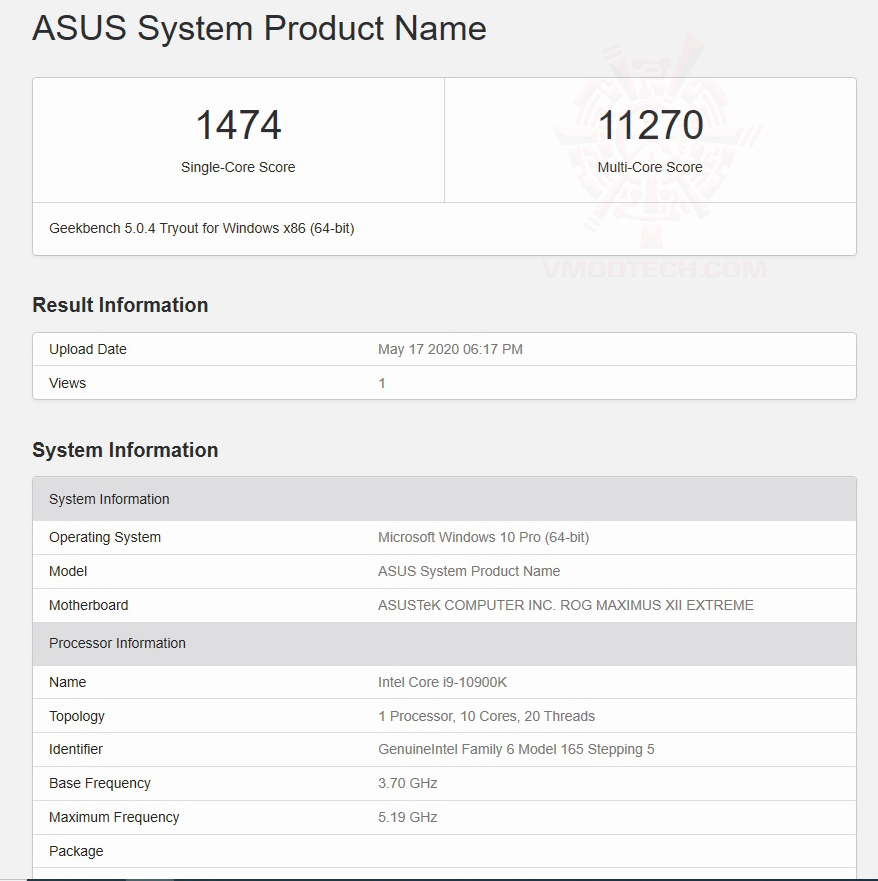Collapse the Processor Information section
878x881 pixels.
point(115,644)
